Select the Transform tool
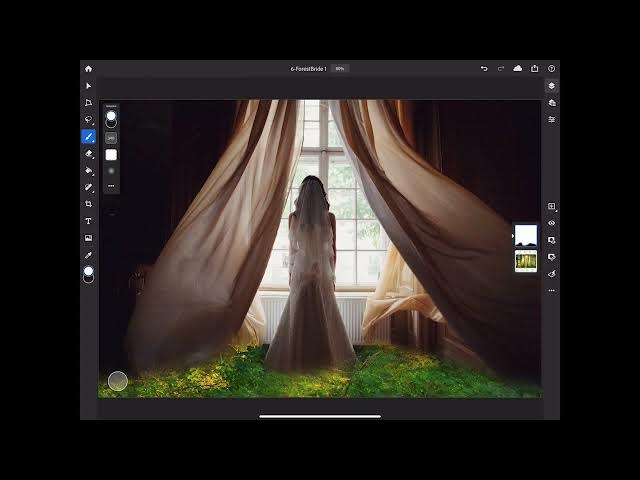The height and width of the screenshot is (480, 640). click(x=88, y=103)
